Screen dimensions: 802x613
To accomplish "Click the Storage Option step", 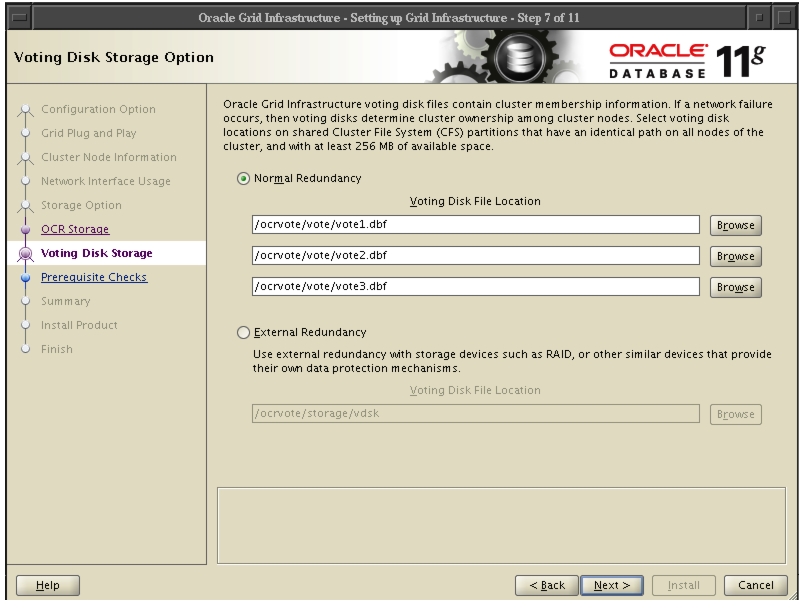I will tap(81, 205).
